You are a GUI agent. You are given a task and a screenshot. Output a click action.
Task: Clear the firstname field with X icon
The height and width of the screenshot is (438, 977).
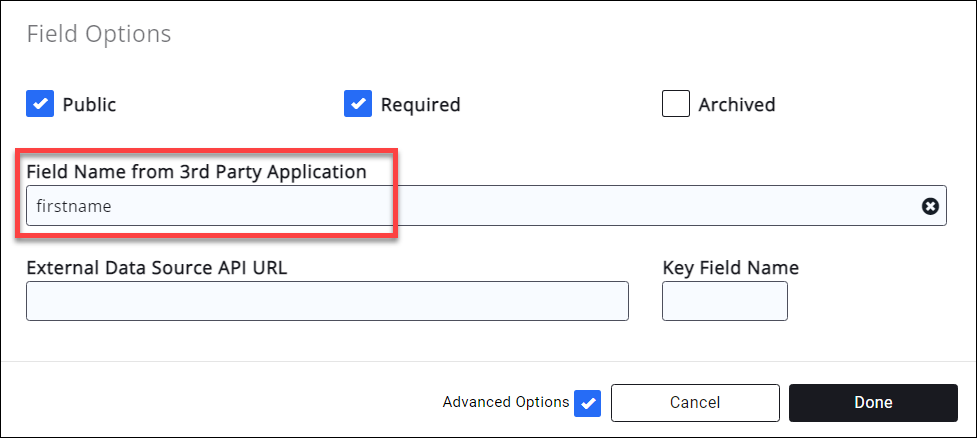click(930, 206)
